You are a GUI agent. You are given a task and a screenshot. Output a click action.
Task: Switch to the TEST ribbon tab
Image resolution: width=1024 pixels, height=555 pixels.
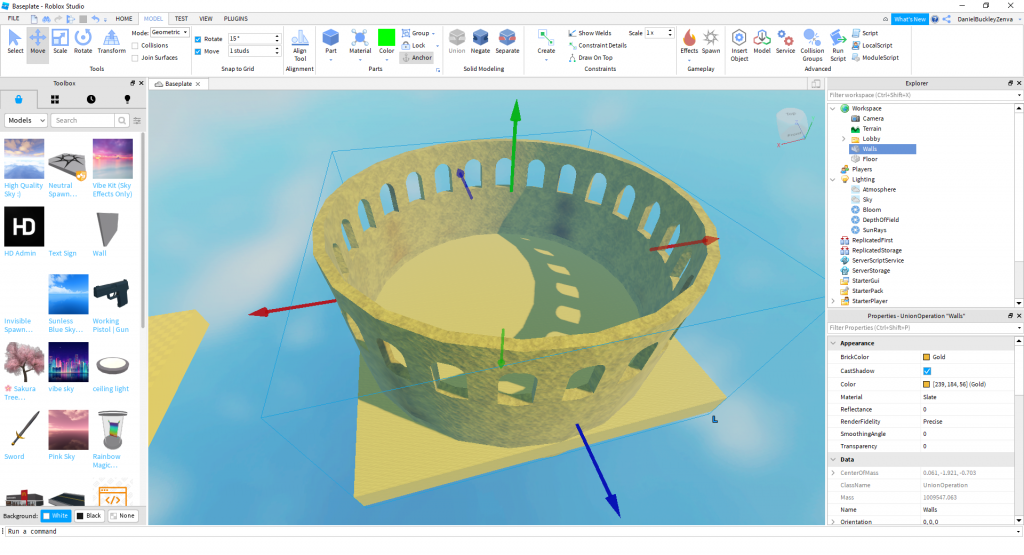pyautogui.click(x=181, y=18)
